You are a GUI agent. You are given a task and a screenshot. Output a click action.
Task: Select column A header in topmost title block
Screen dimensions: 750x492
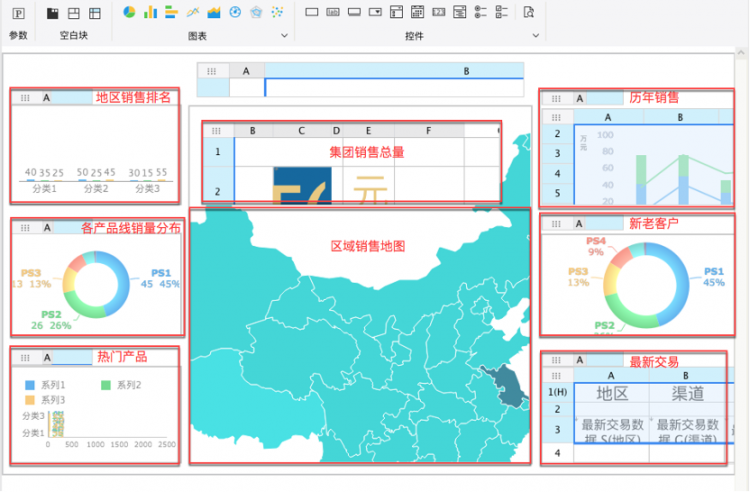coord(246,71)
